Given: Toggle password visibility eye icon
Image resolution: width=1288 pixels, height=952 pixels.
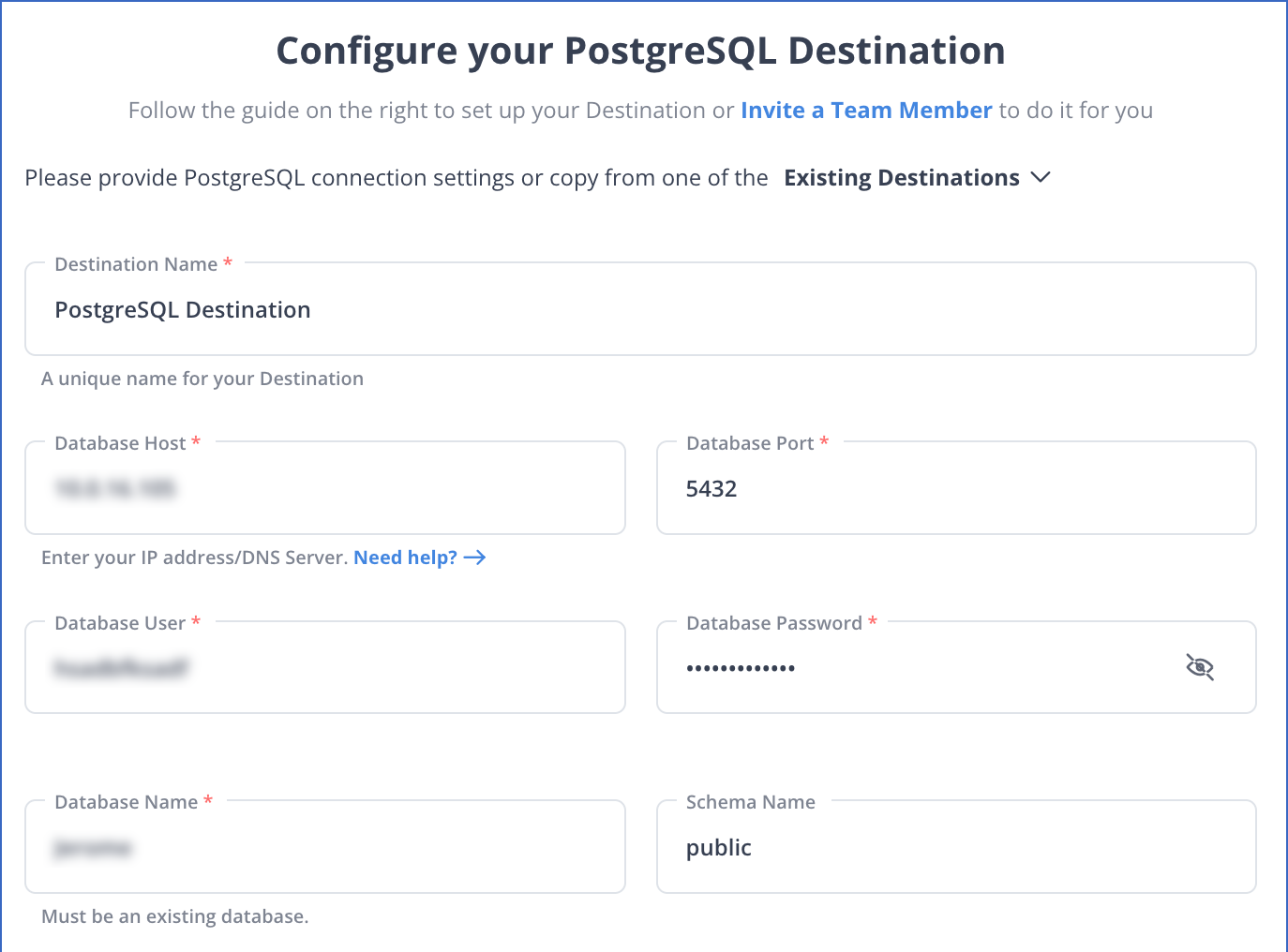Looking at the screenshot, I should 1200,667.
